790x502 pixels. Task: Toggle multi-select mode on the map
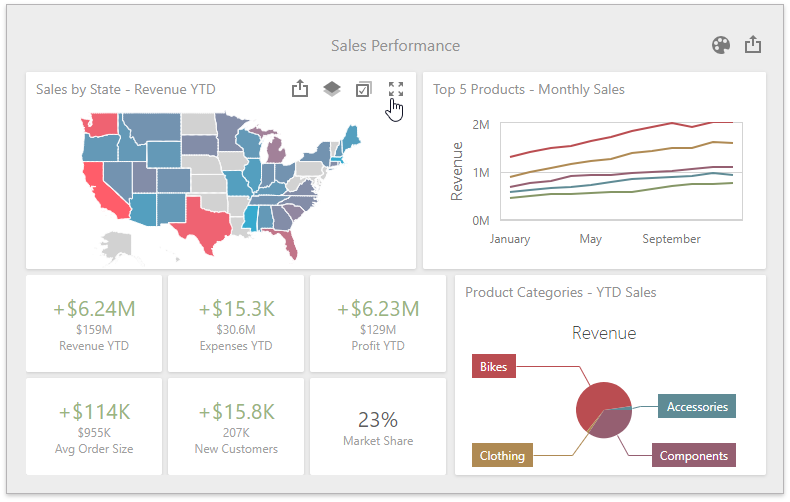pos(364,89)
